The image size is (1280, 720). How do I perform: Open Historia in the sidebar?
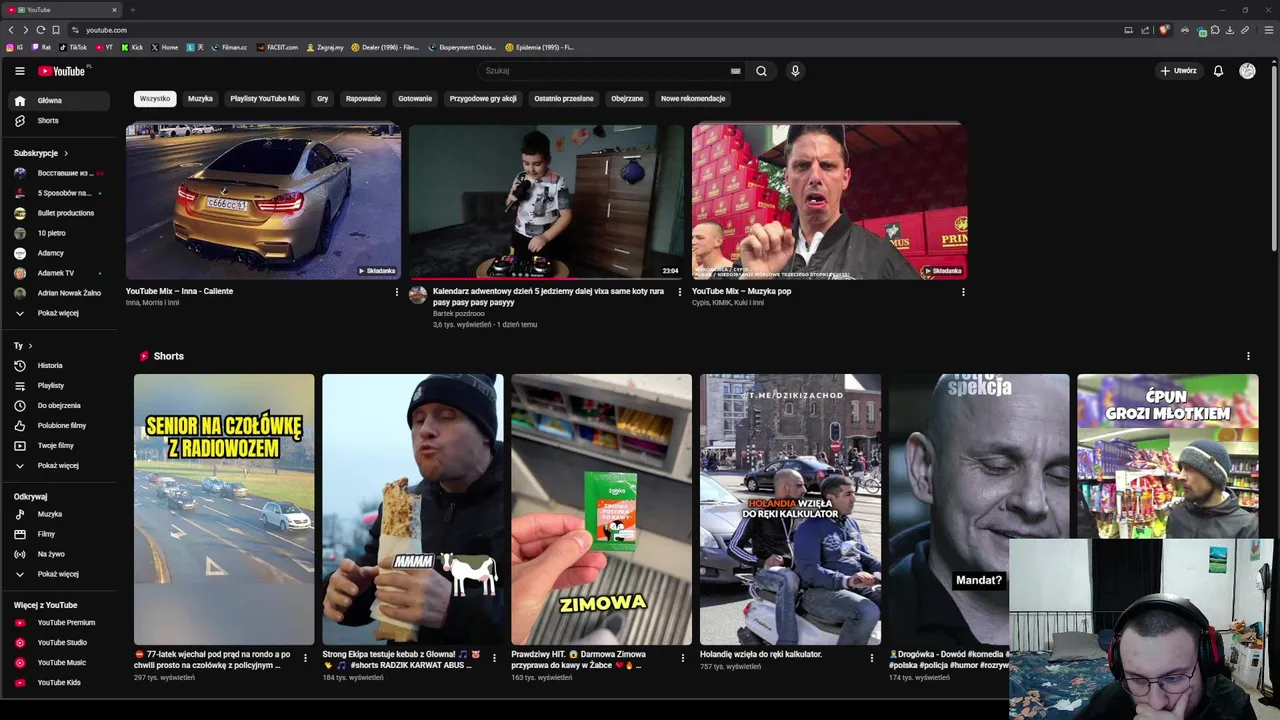point(60,365)
